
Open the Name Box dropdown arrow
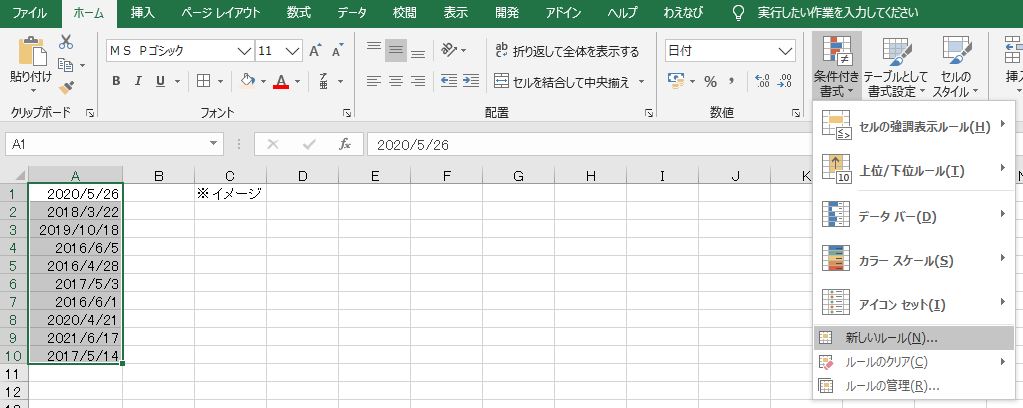click(214, 144)
